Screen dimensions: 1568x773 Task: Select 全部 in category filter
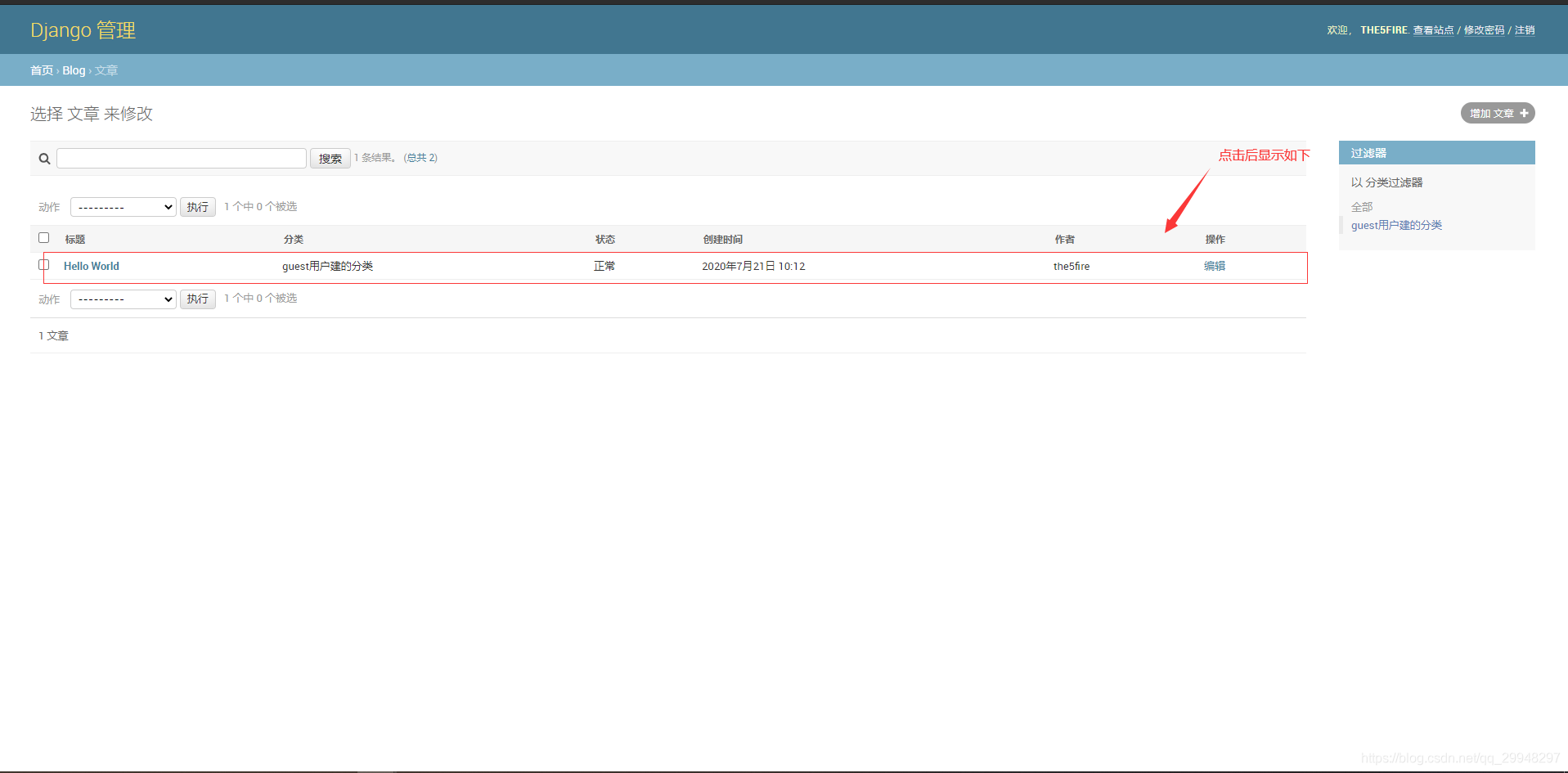point(1362,207)
